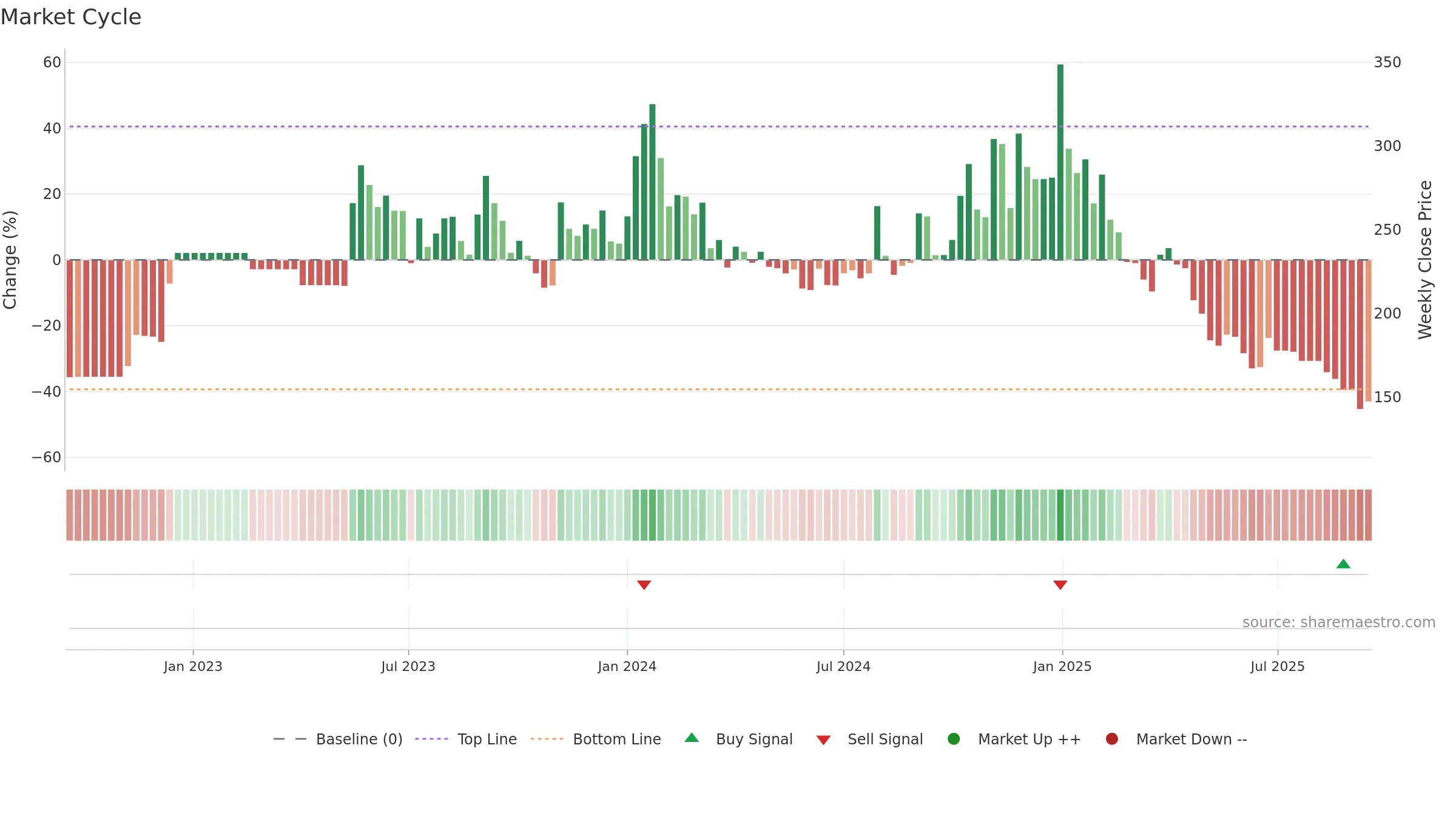
Task: Click the 300 right axis tick label
Action: [x=1387, y=146]
